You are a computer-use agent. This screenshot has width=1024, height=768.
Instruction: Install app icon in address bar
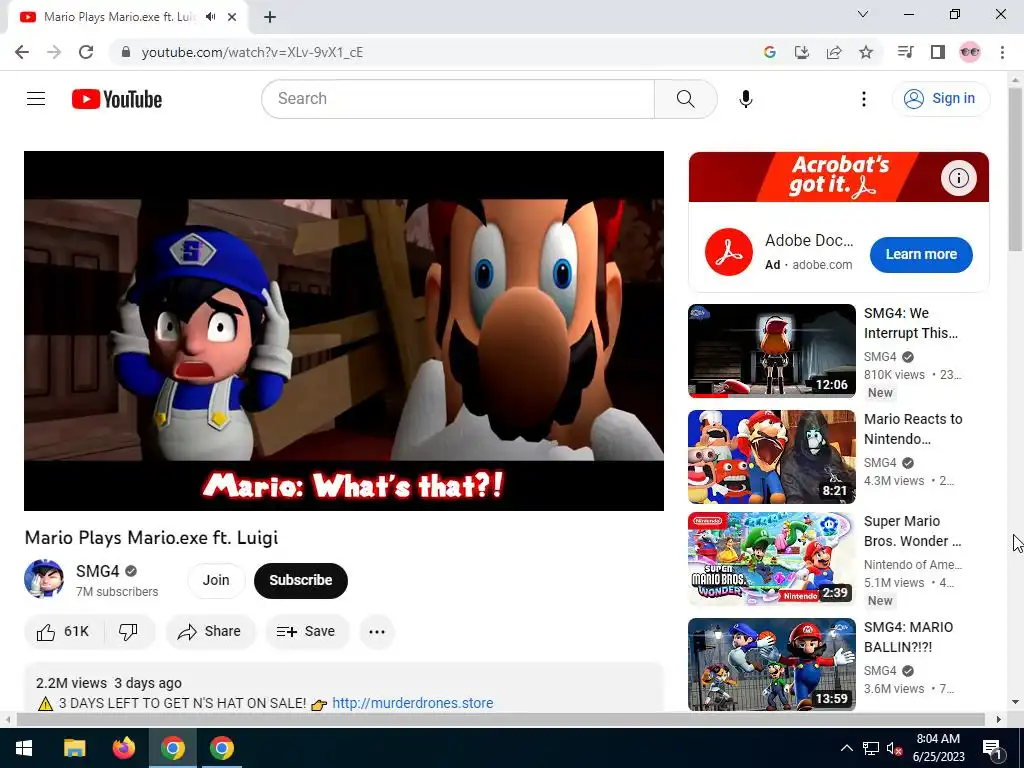(801, 52)
